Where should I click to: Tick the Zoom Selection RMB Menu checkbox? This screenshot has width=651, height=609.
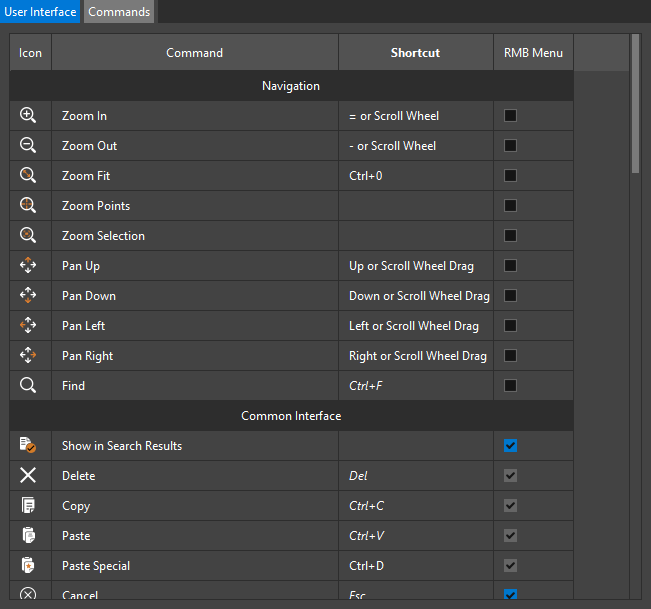(510, 235)
